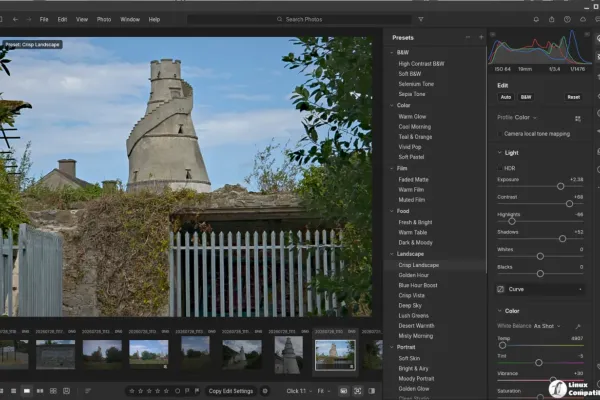Collapse the Landscape preset group
Image resolution: width=600 pixels, height=400 pixels.
pyautogui.click(x=391, y=254)
